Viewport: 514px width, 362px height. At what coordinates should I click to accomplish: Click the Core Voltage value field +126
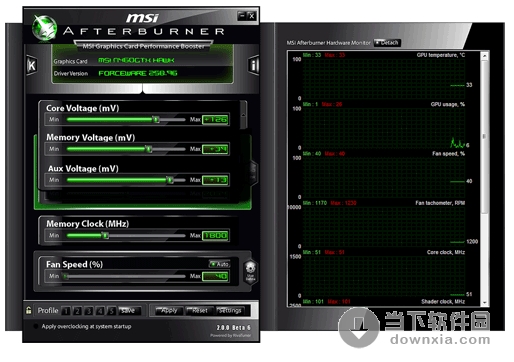tap(215, 119)
